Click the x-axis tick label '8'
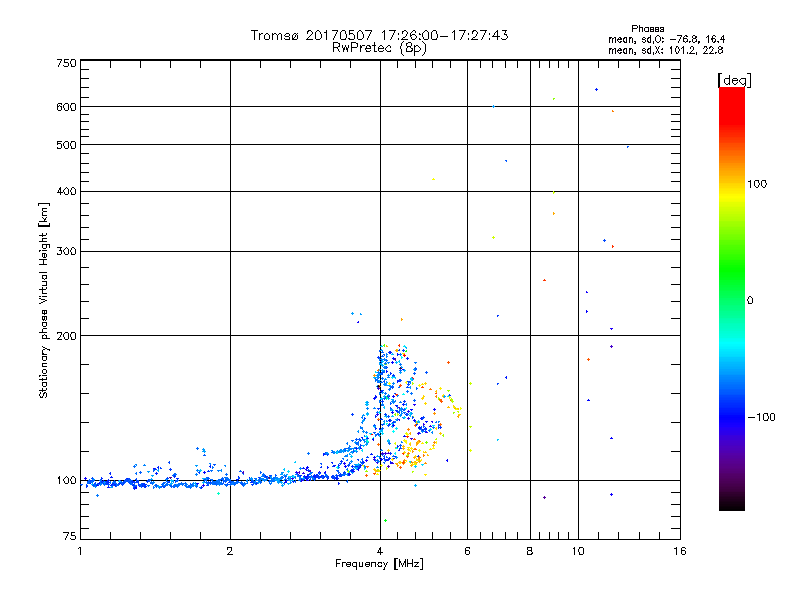Viewport: 800px width, 600px height. coord(530,551)
